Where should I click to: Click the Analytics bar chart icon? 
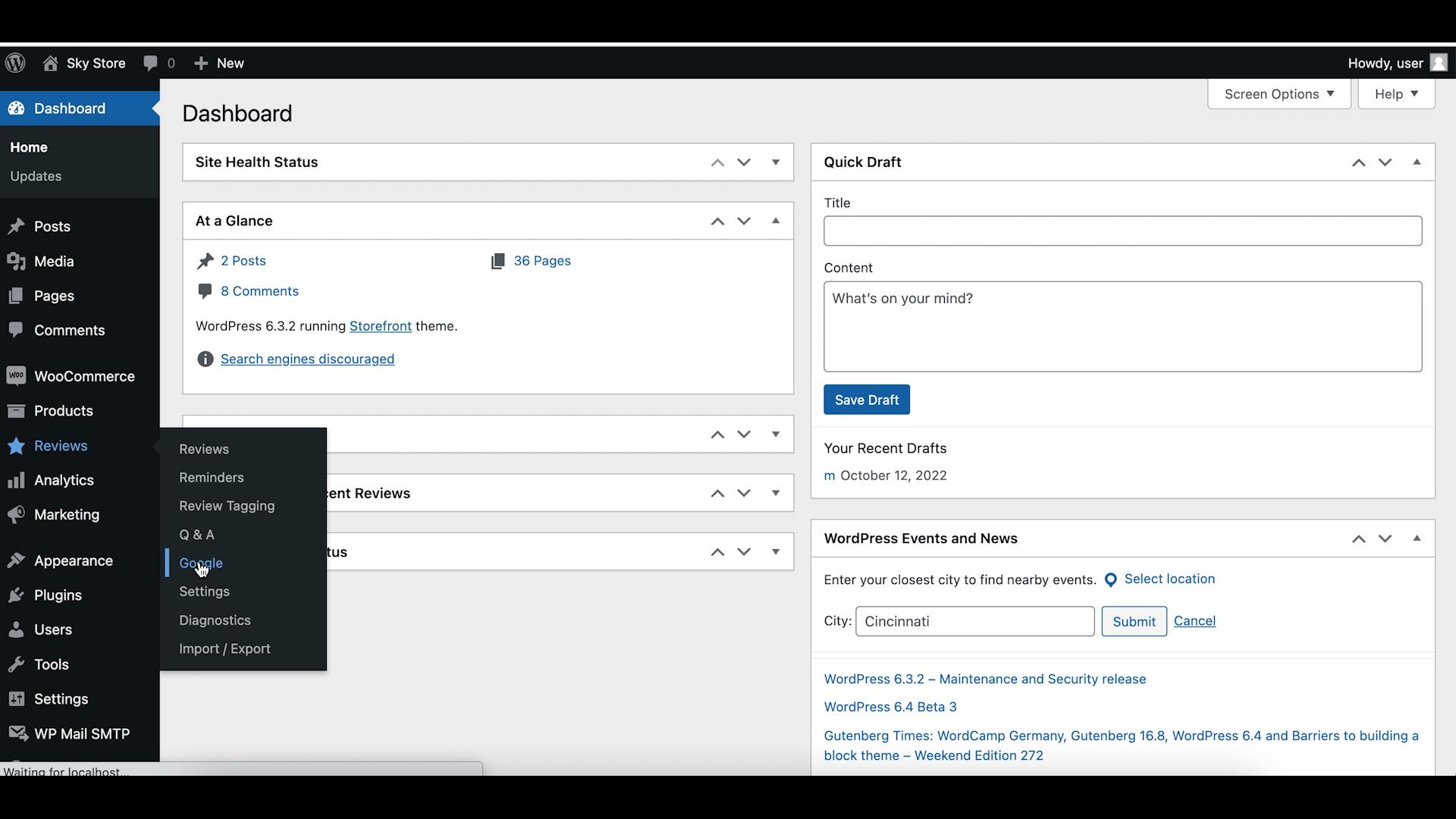16,480
